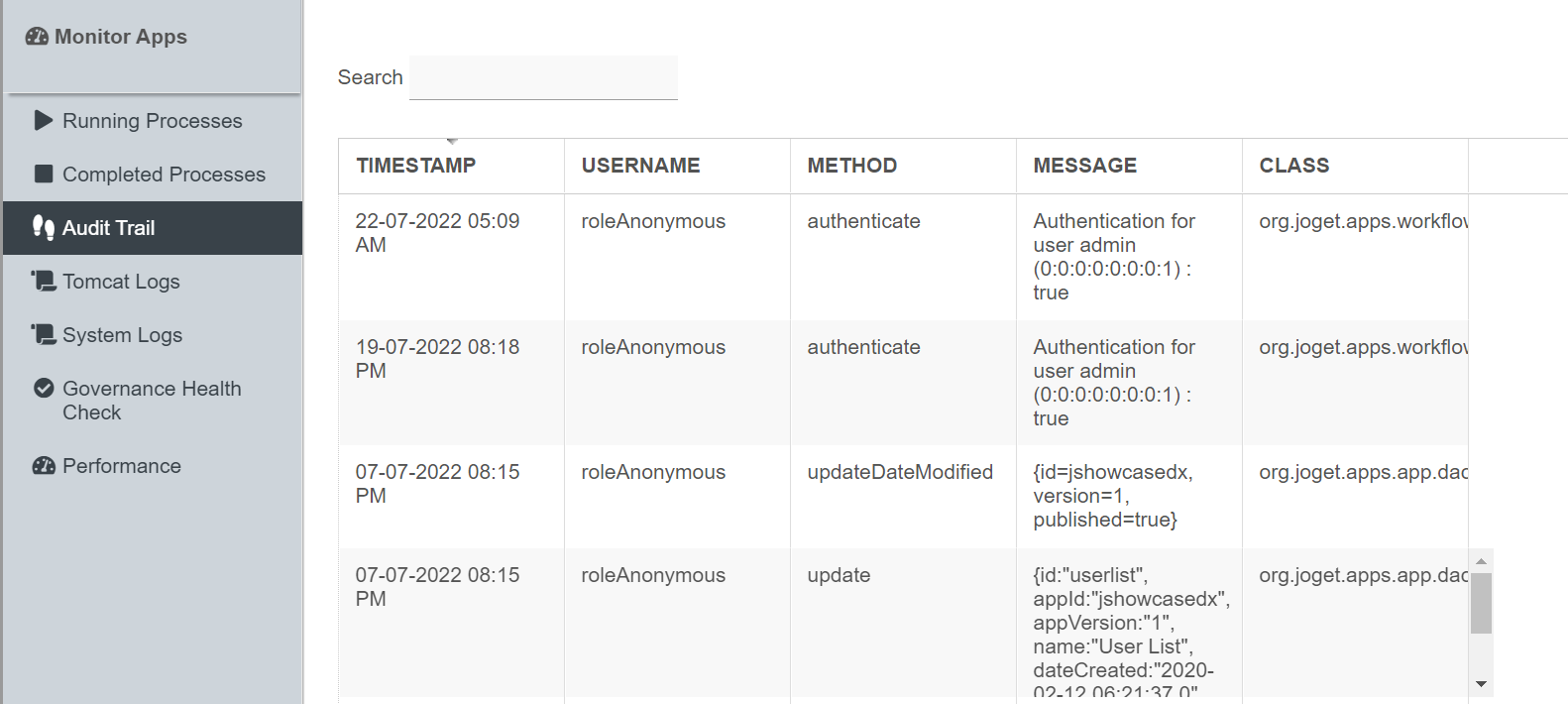Image resolution: width=1568 pixels, height=704 pixels.
Task: Click the Tomcat Logs scroll icon
Action: pos(44,282)
